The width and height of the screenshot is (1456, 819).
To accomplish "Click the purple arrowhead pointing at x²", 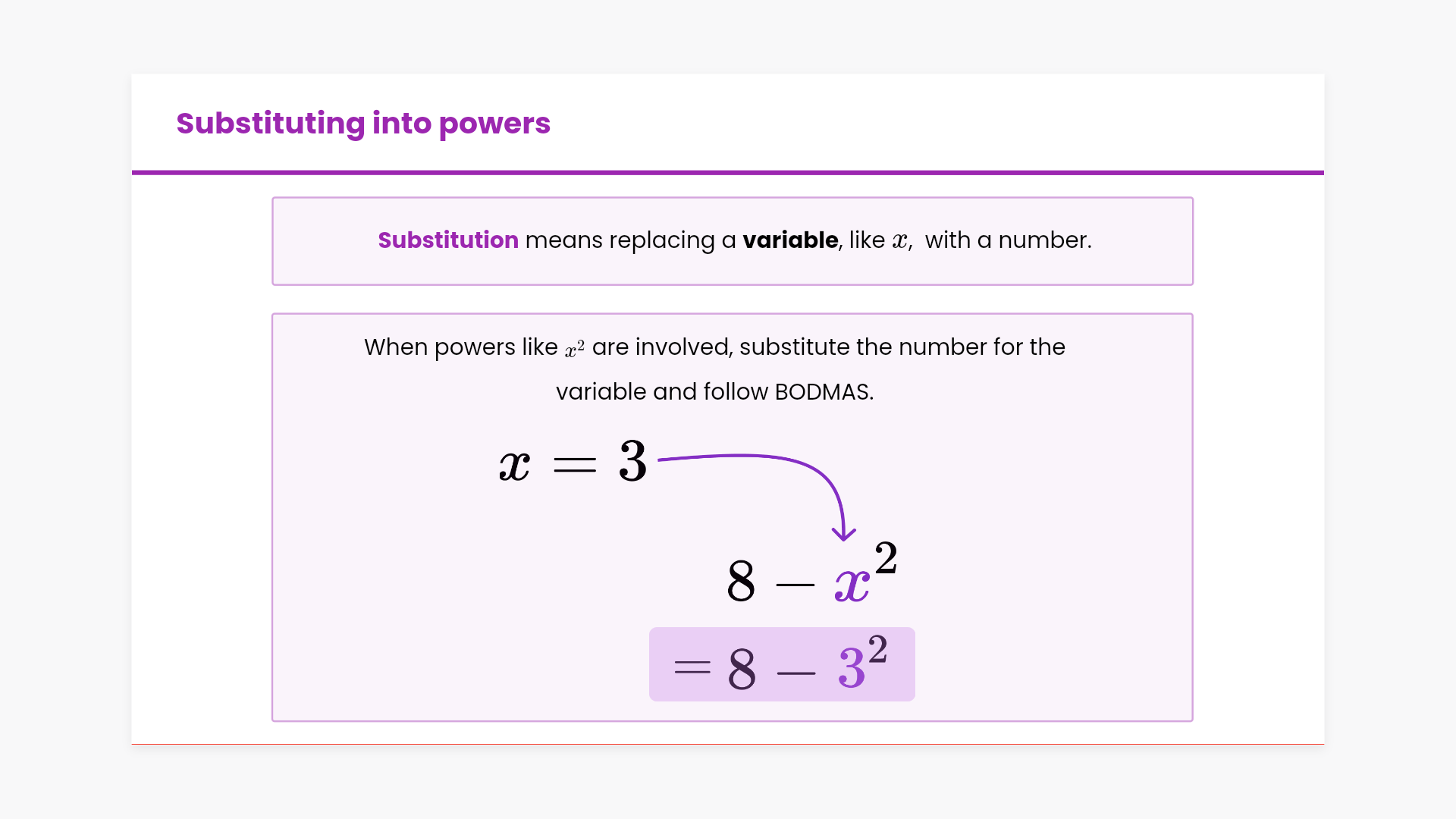I will pyautogui.click(x=843, y=533).
